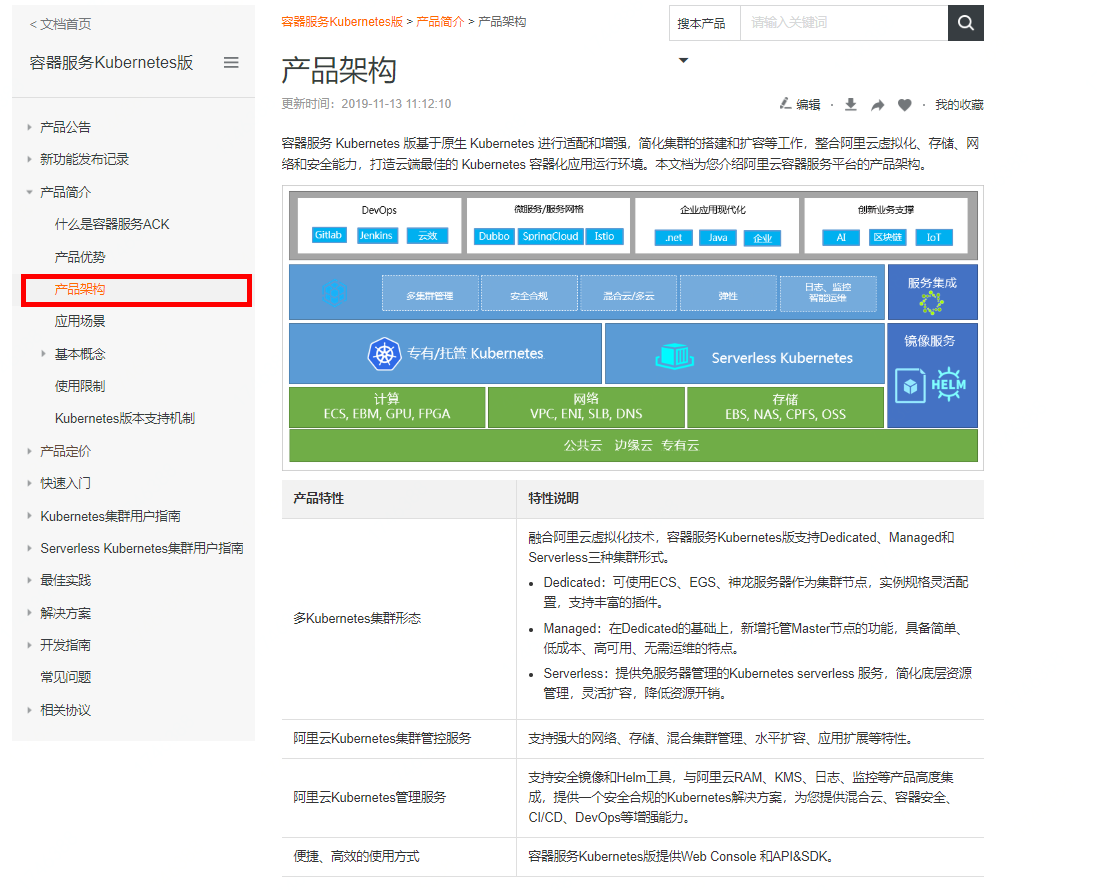Click the Serverless Kubernetes cube icon
The height and width of the screenshot is (890, 1097).
(x=674, y=357)
